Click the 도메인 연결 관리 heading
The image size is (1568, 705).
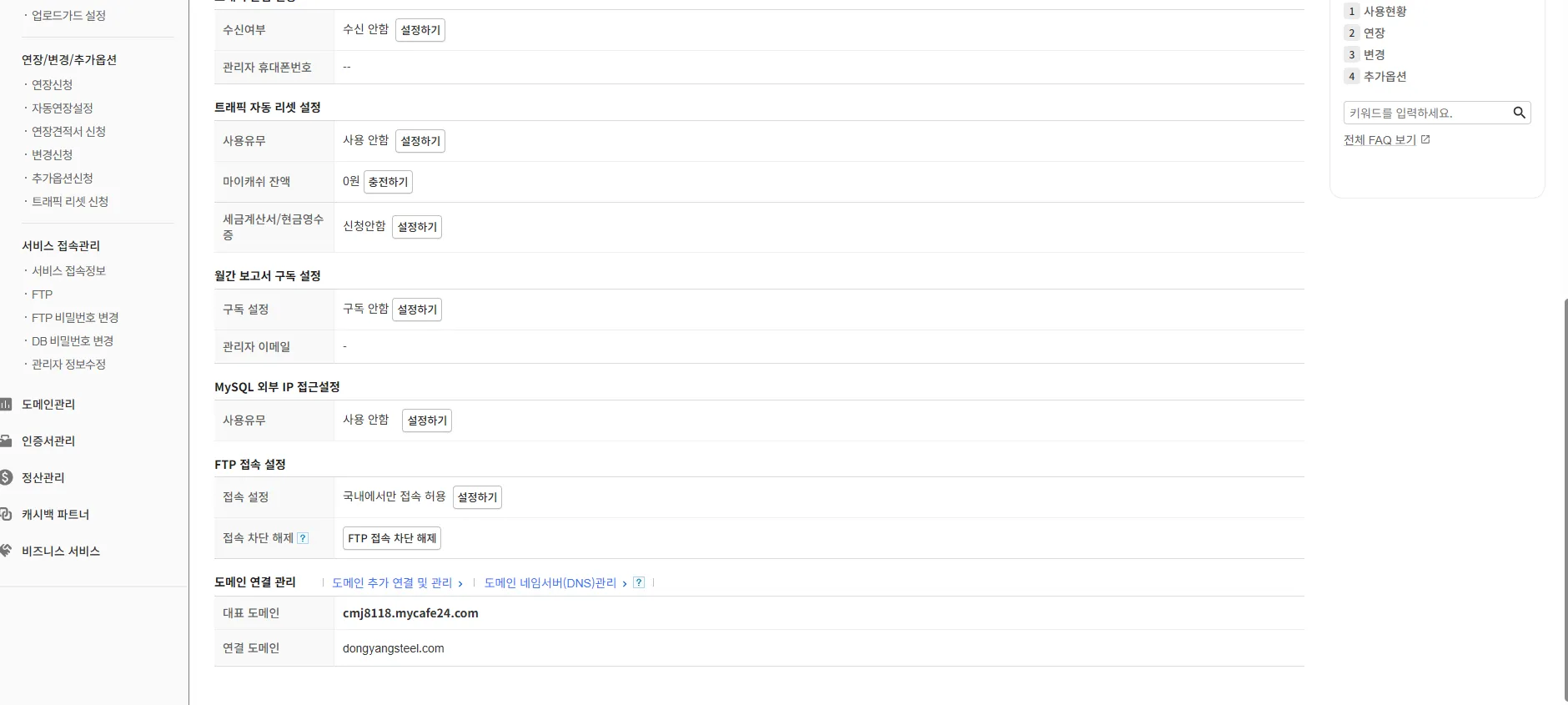[x=255, y=582]
